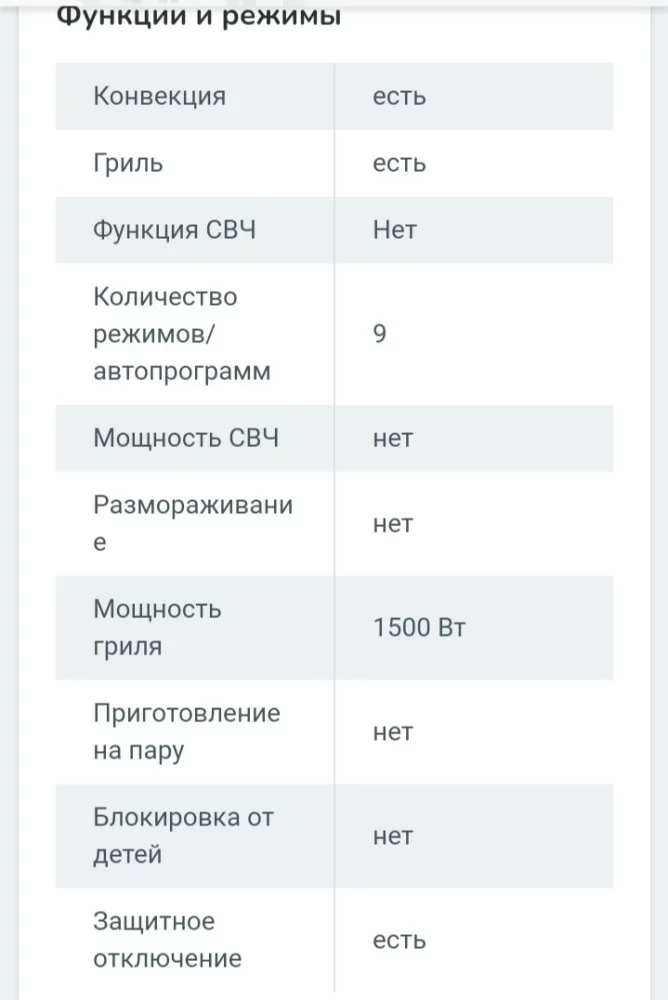The width and height of the screenshot is (668, 1000).
Task: Select the "Количество режимов/автопрограмм" label
Action: coord(181,334)
